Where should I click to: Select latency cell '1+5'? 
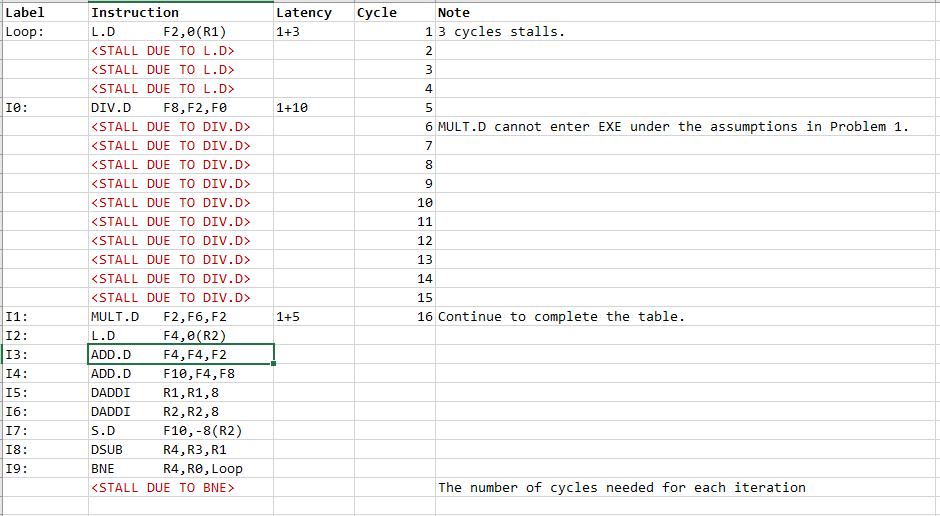tap(314, 316)
